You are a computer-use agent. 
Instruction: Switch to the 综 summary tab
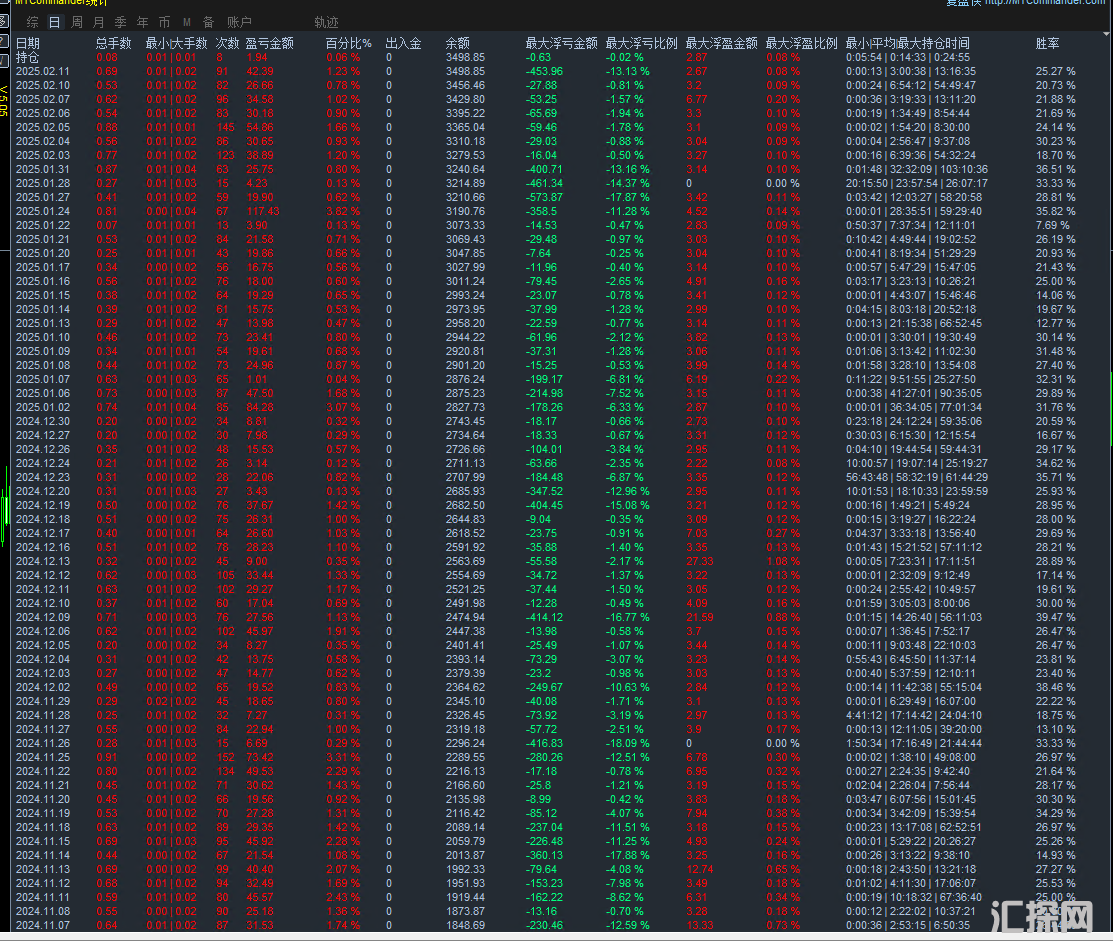[33, 22]
